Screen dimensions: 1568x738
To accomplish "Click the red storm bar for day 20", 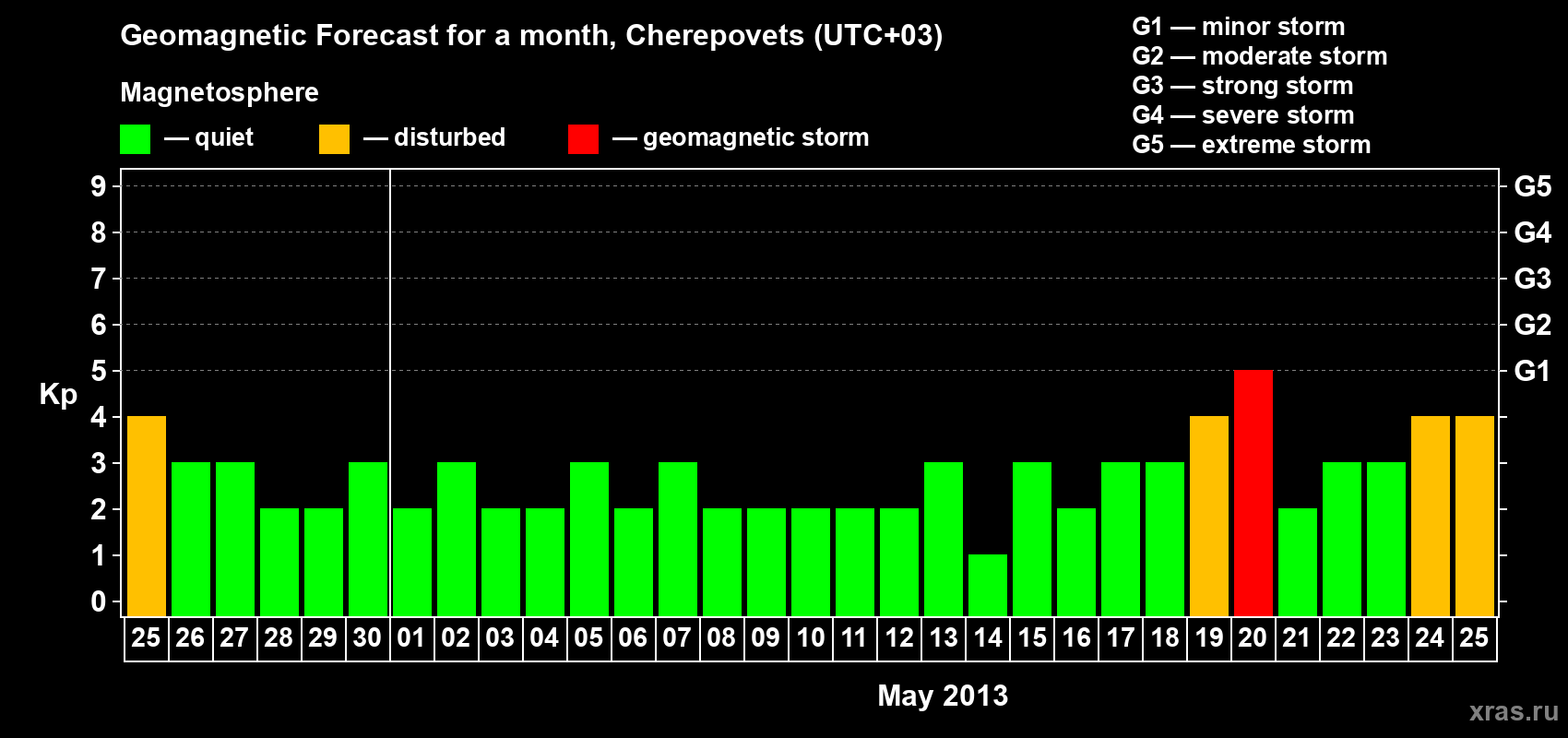I will point(1253,493).
